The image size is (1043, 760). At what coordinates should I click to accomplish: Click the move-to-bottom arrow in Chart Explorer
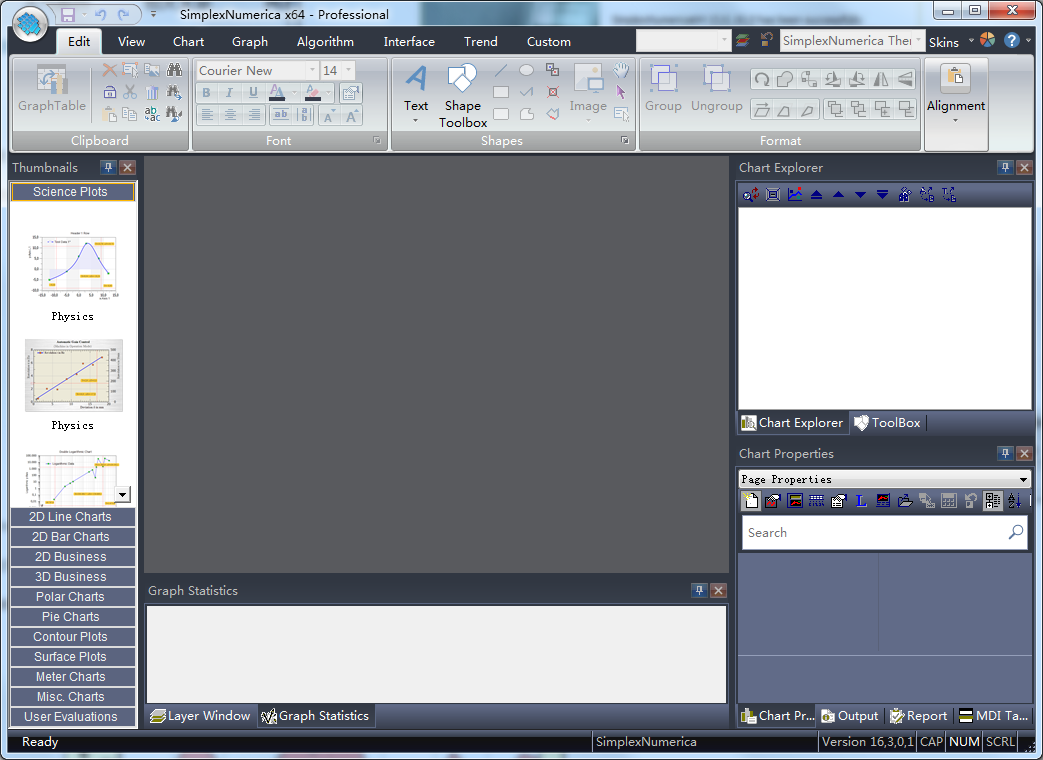point(883,194)
